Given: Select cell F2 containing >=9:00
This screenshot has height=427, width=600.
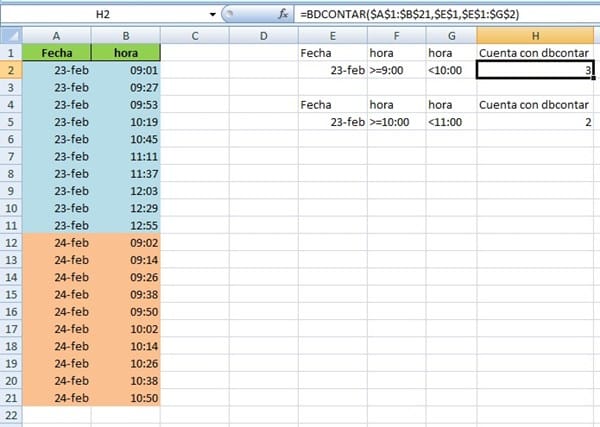Looking at the screenshot, I should 396,70.
